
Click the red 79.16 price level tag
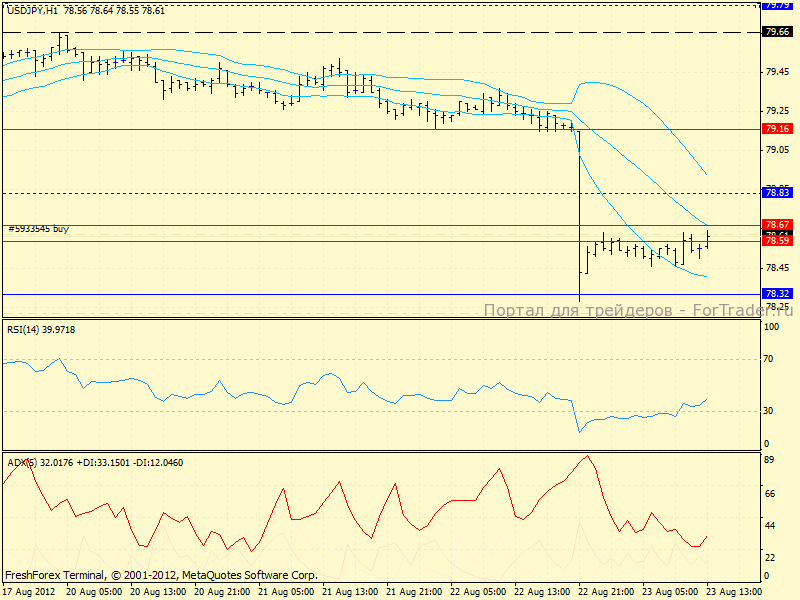[777, 129]
